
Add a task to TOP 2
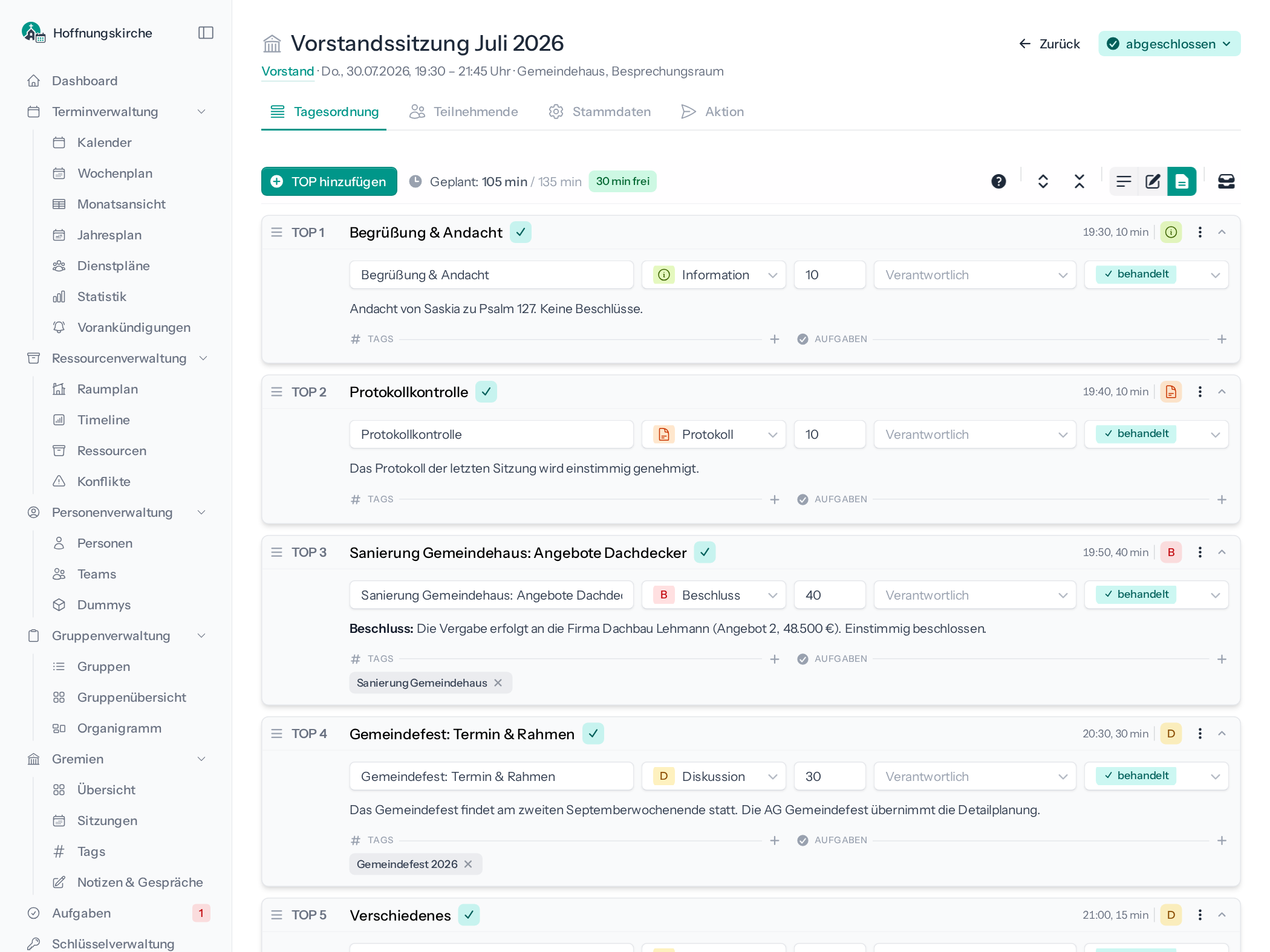tap(1222, 499)
